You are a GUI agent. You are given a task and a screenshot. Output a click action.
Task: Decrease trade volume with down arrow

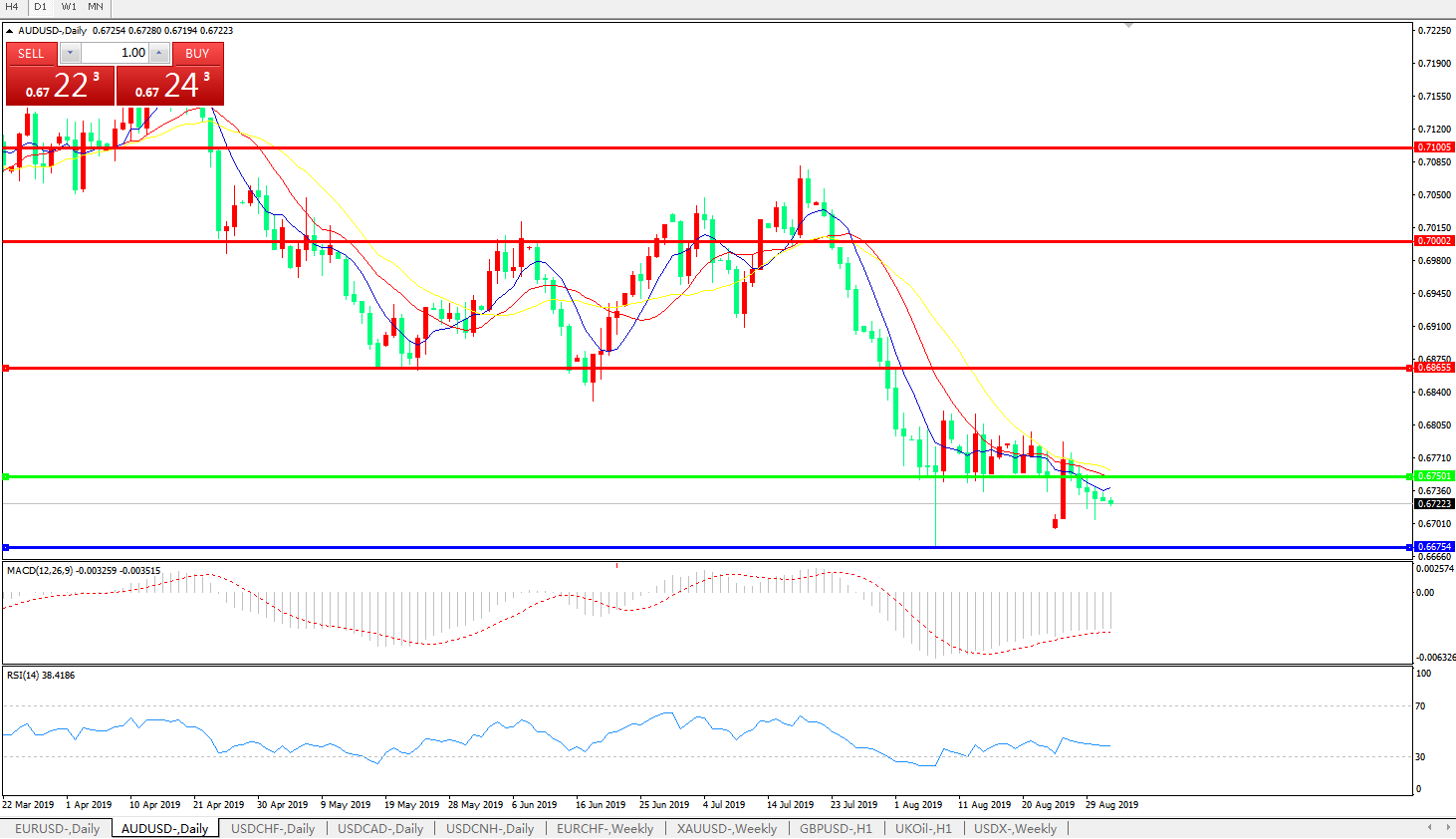tap(70, 53)
